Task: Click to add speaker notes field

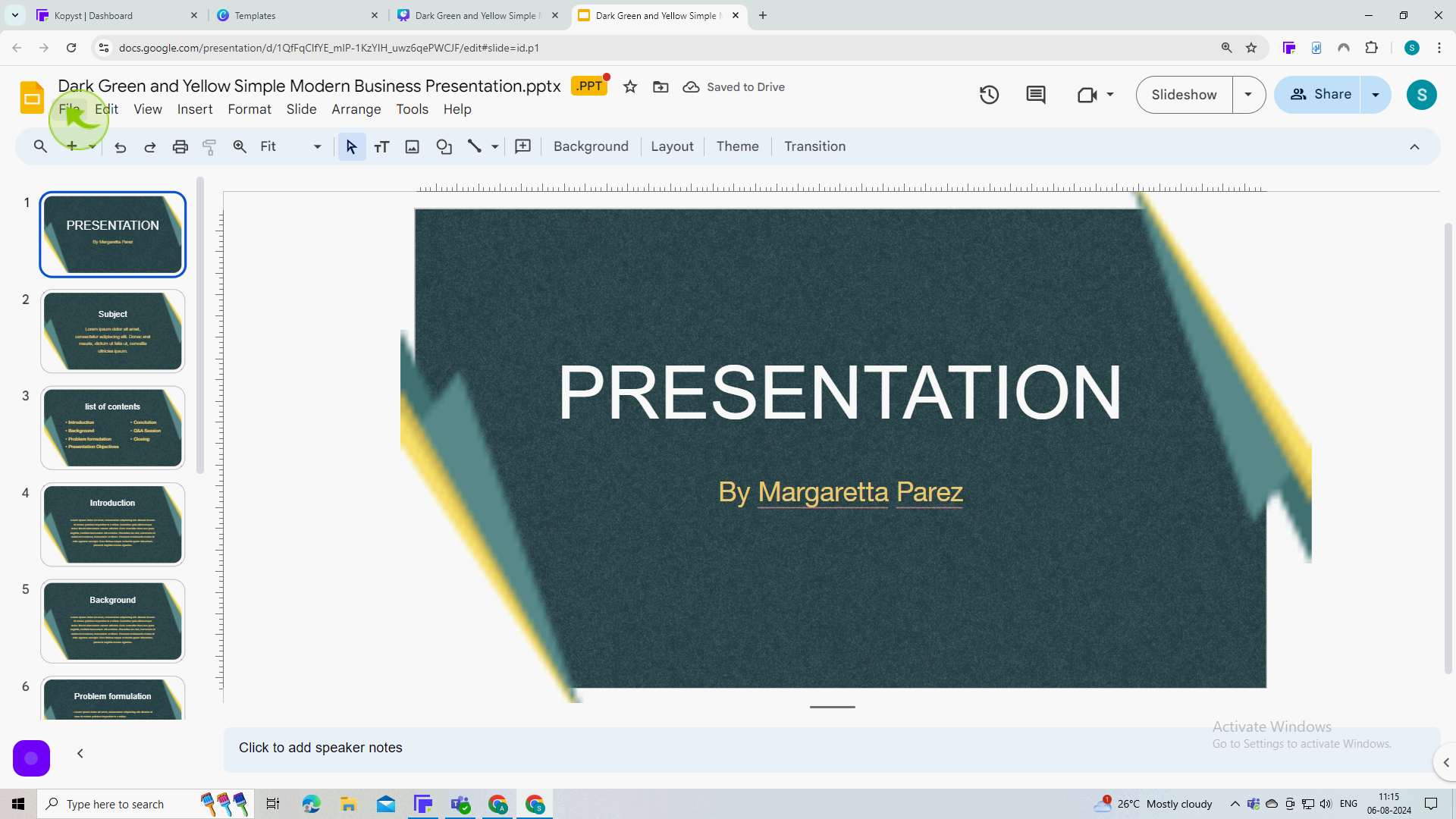Action: [832, 748]
